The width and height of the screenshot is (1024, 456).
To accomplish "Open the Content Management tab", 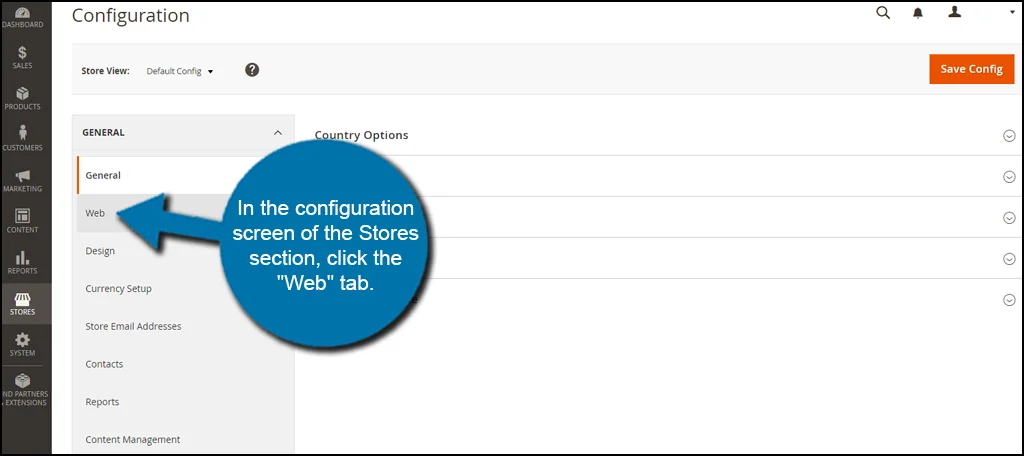I will 133,440.
